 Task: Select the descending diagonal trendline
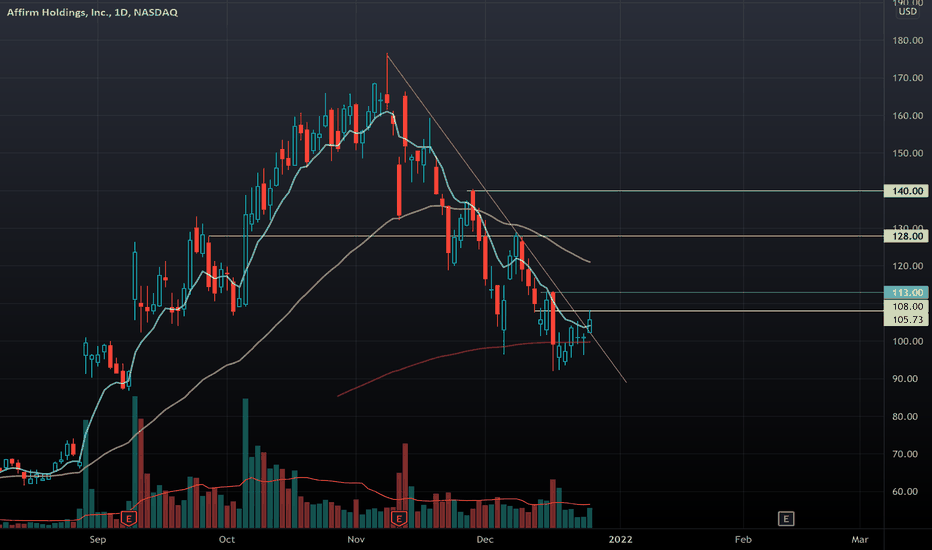point(506,218)
